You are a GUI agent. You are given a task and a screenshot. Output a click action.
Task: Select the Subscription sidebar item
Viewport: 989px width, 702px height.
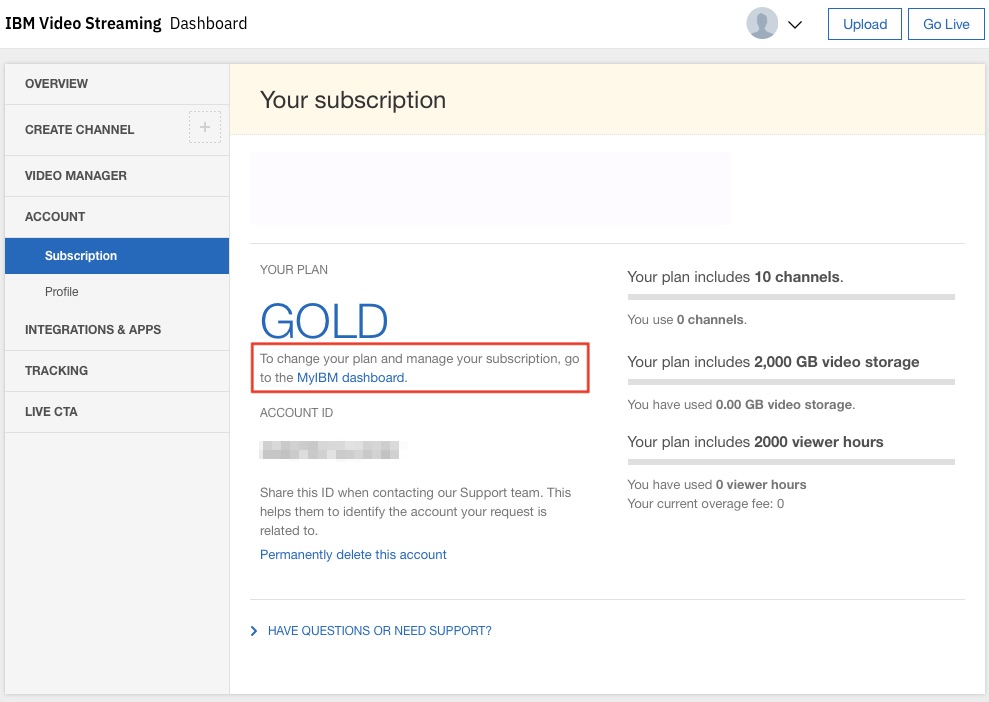point(117,255)
